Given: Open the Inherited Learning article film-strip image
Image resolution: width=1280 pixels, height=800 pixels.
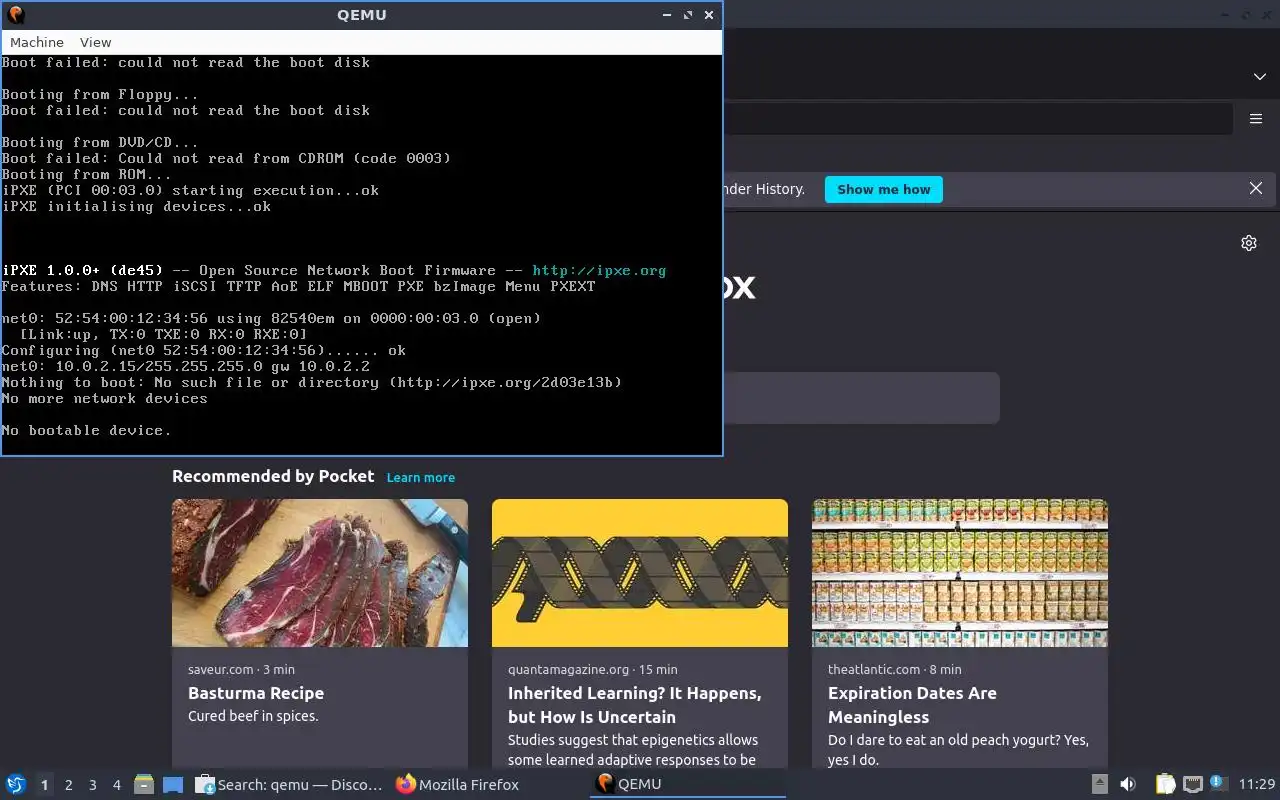Looking at the screenshot, I should [640, 573].
